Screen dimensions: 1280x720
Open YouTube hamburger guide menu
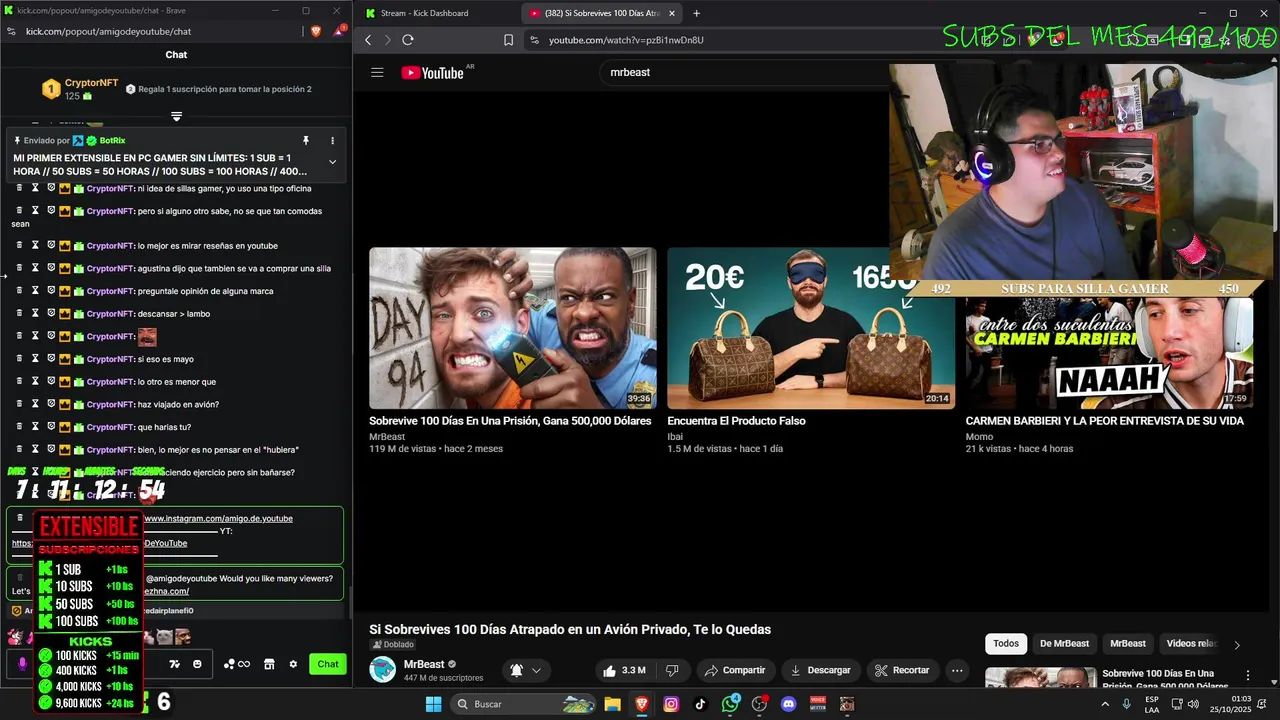[x=377, y=72]
